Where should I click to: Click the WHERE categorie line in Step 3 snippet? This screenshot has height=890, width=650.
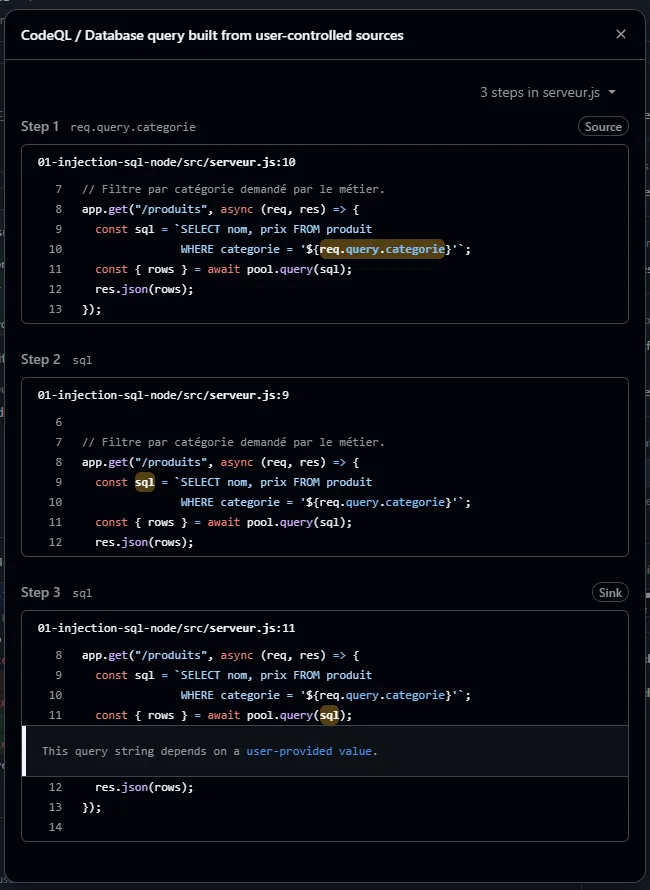pyautogui.click(x=325, y=695)
